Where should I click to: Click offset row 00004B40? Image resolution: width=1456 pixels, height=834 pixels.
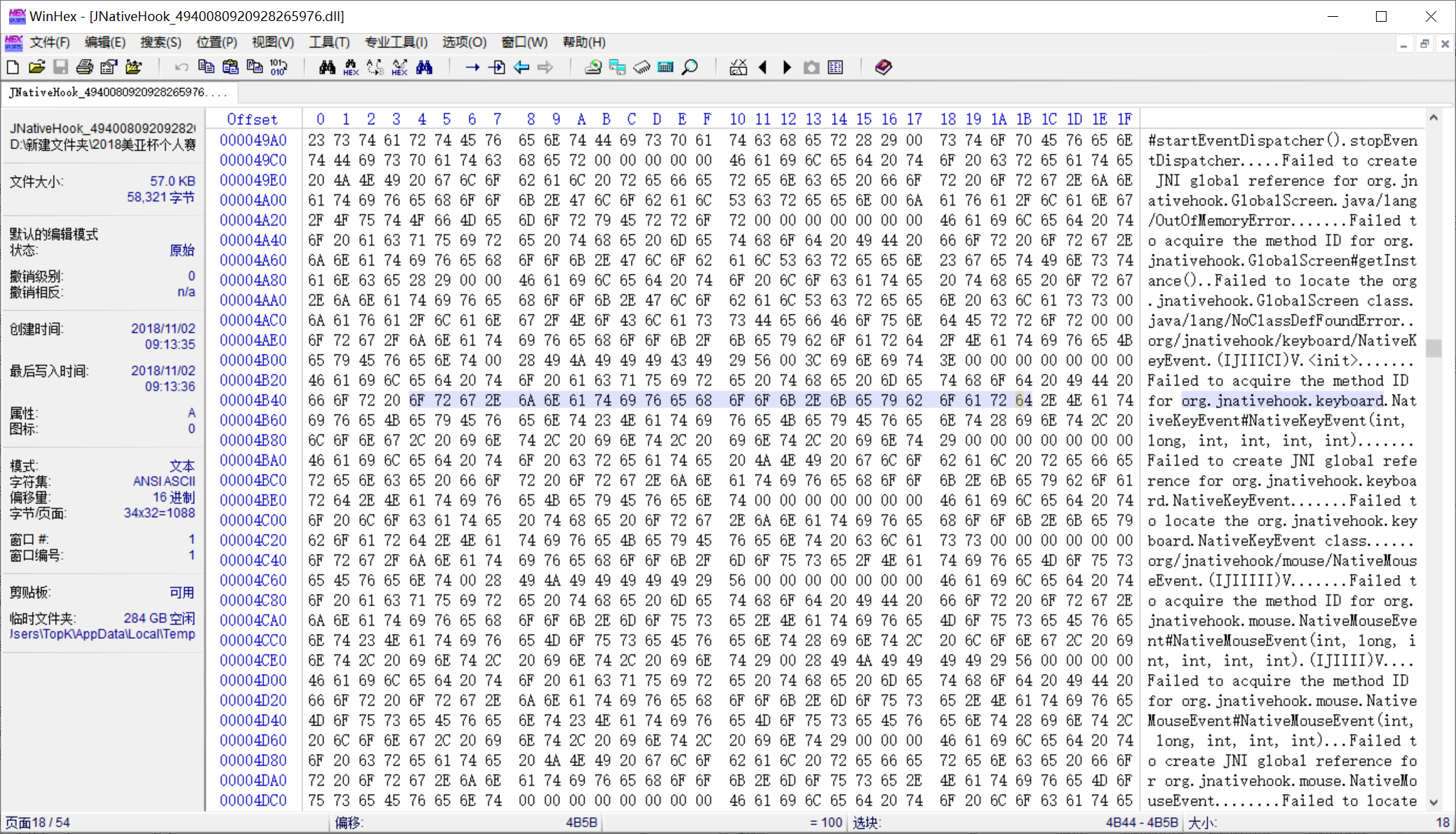pos(253,400)
